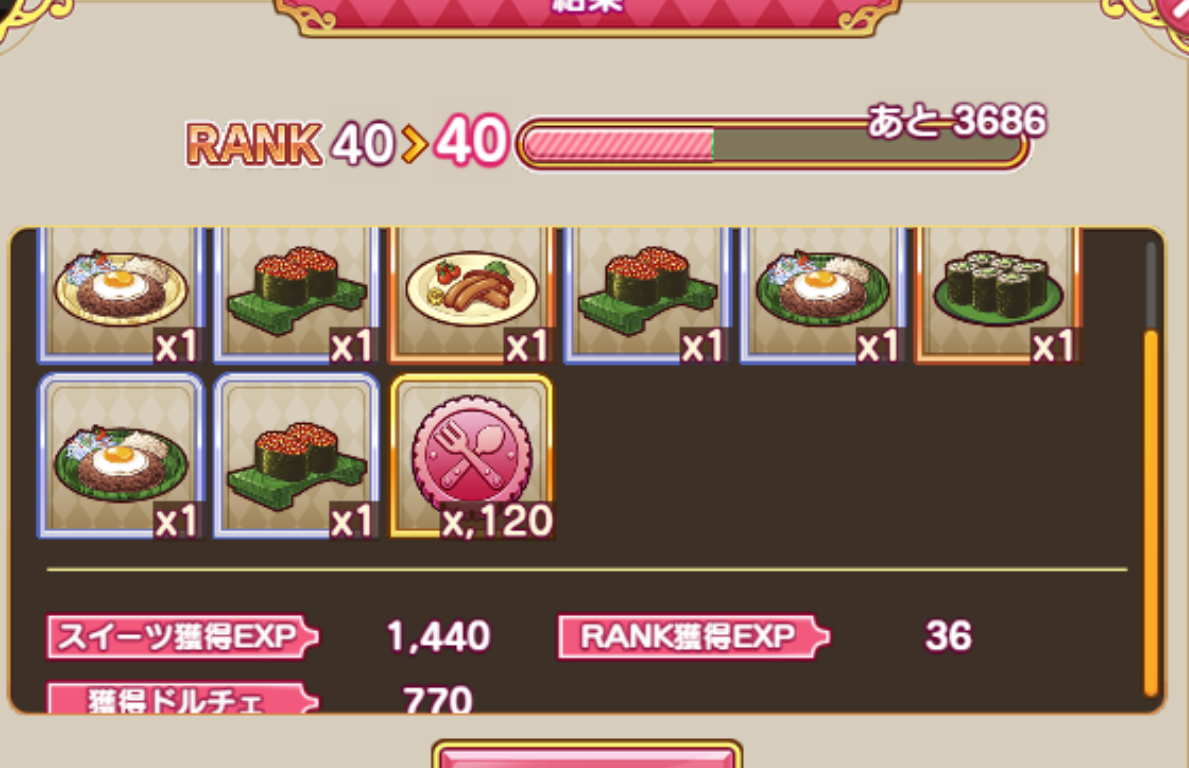The image size is (1189, 768).
Task: Tap the sausage plate reward item
Action: point(472,296)
